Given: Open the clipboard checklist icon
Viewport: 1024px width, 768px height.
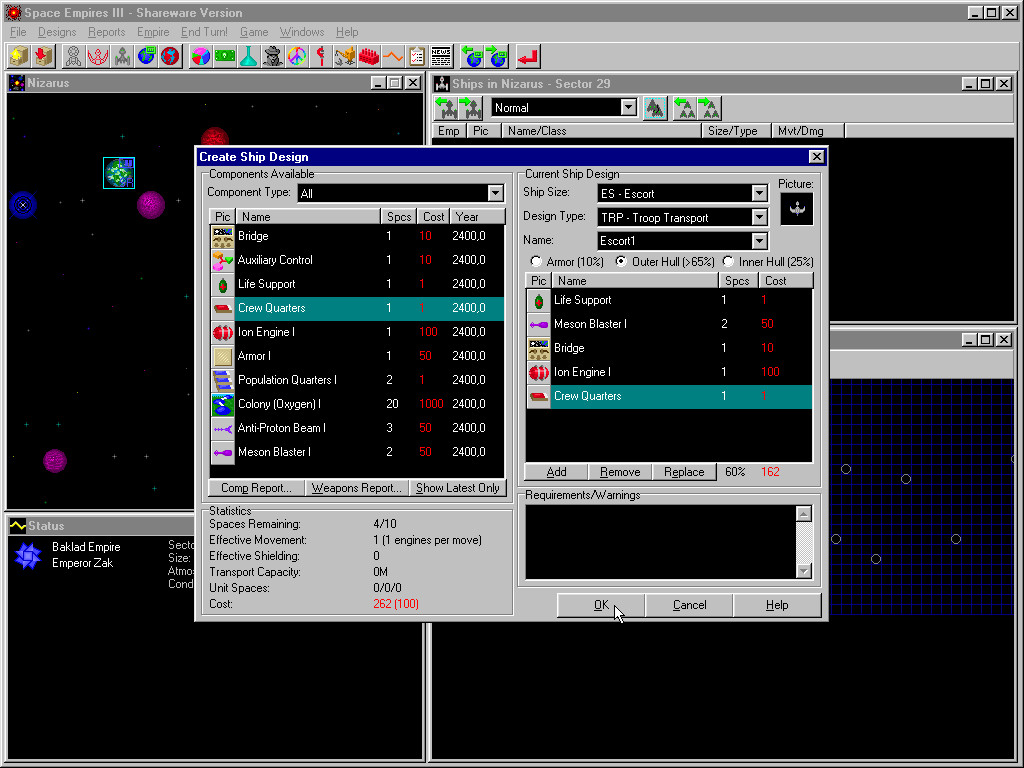Looking at the screenshot, I should (x=417, y=56).
